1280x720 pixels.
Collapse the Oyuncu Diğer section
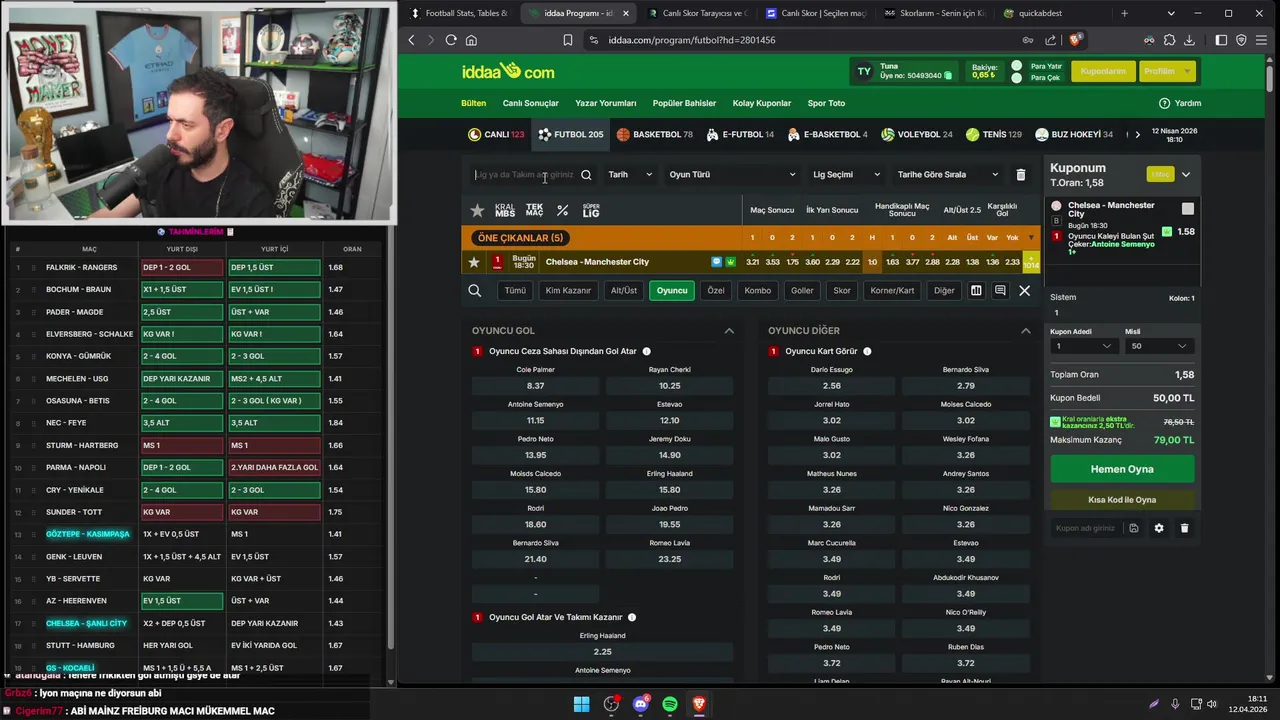[1025, 331]
